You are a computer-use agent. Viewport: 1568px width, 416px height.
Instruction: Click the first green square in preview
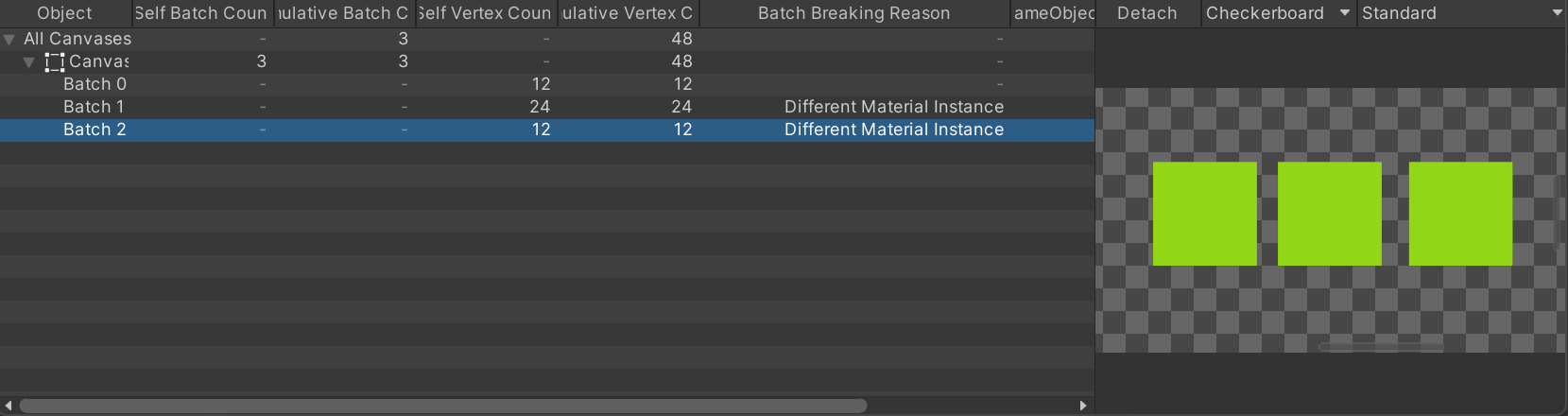point(1204,214)
